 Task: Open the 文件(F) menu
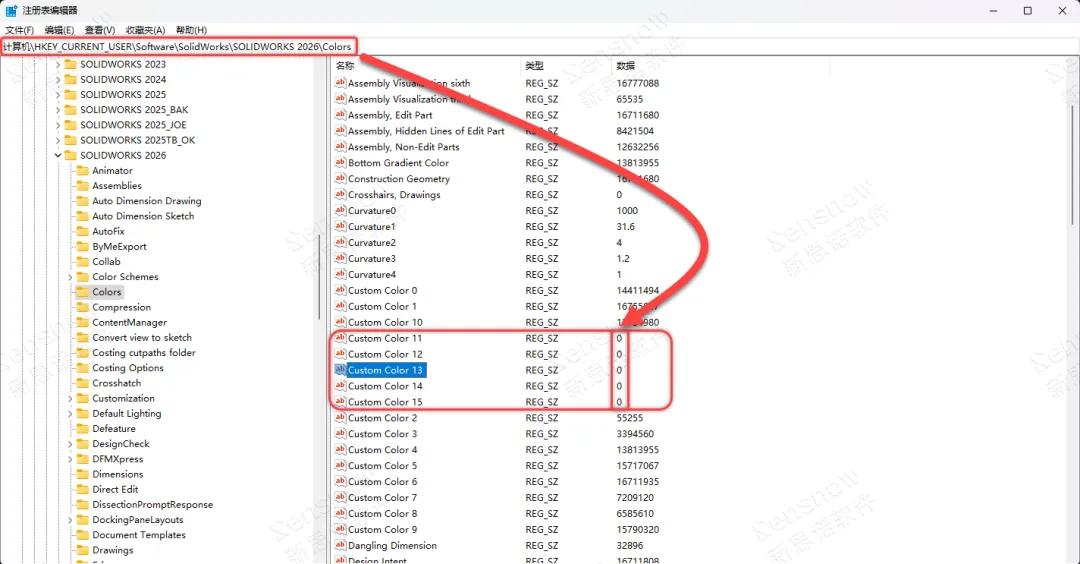coord(19,30)
